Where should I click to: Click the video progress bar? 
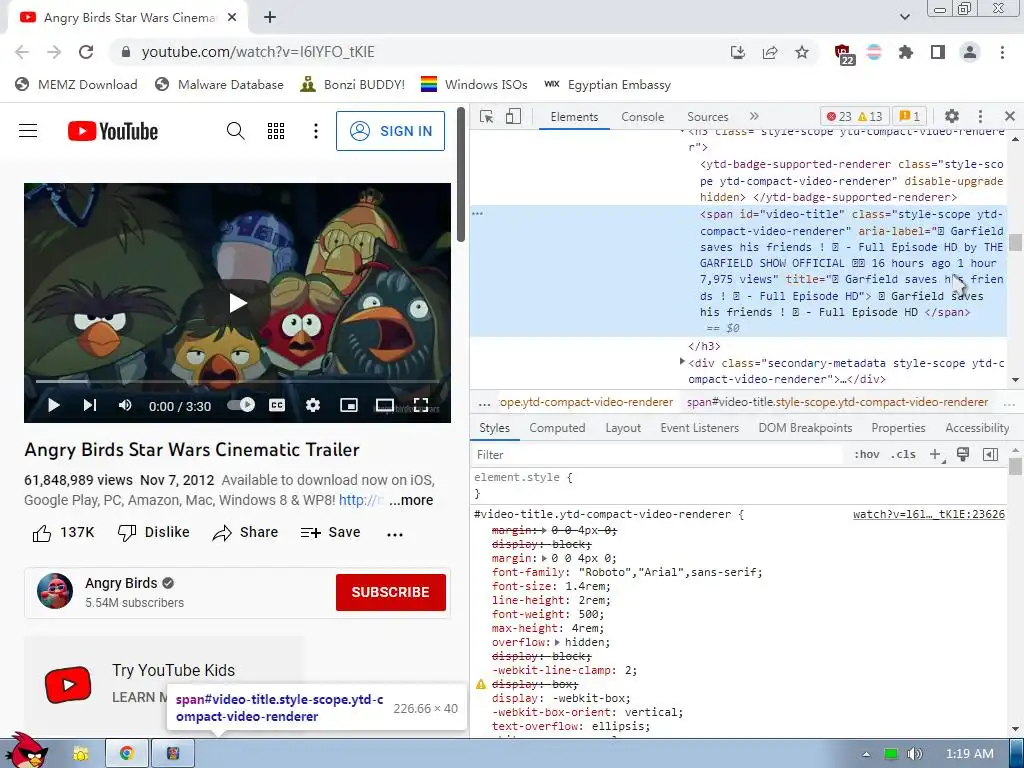point(237,381)
